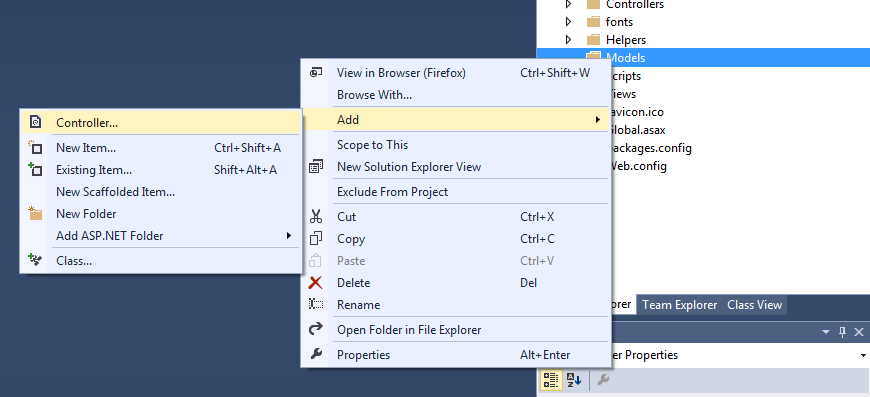Click the New Item icon
Image resolution: width=870 pixels, height=397 pixels.
click(35, 147)
